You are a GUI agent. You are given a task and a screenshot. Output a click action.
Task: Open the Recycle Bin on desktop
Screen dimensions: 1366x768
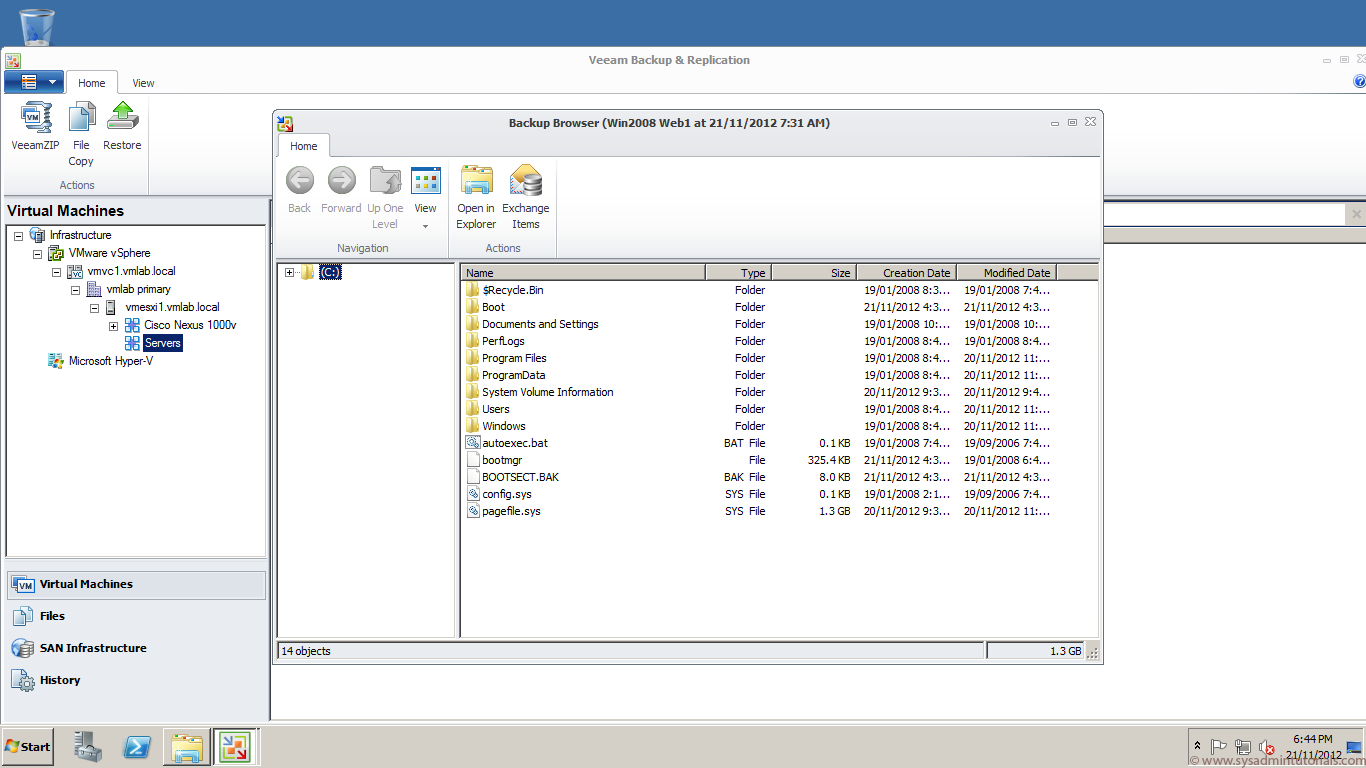point(37,27)
